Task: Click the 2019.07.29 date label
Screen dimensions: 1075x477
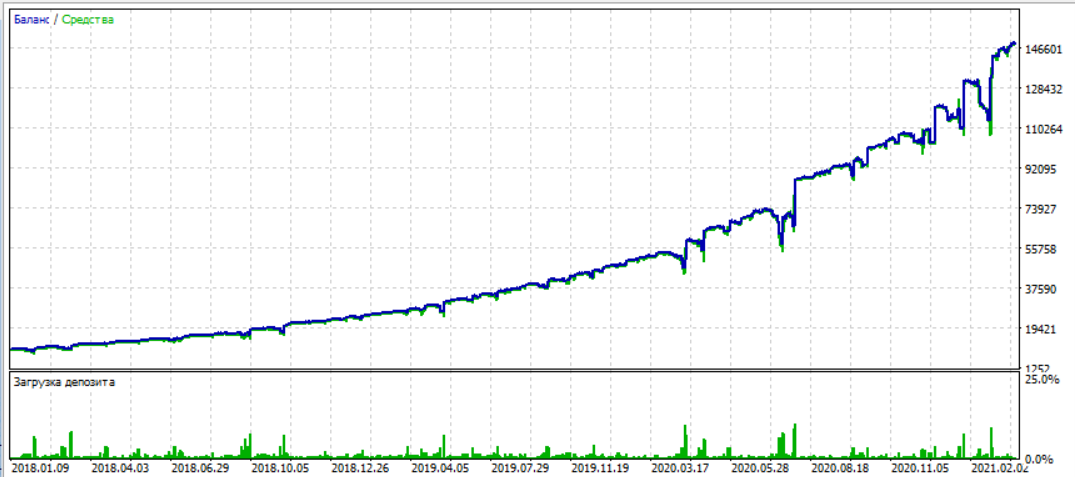Action: tap(520, 469)
